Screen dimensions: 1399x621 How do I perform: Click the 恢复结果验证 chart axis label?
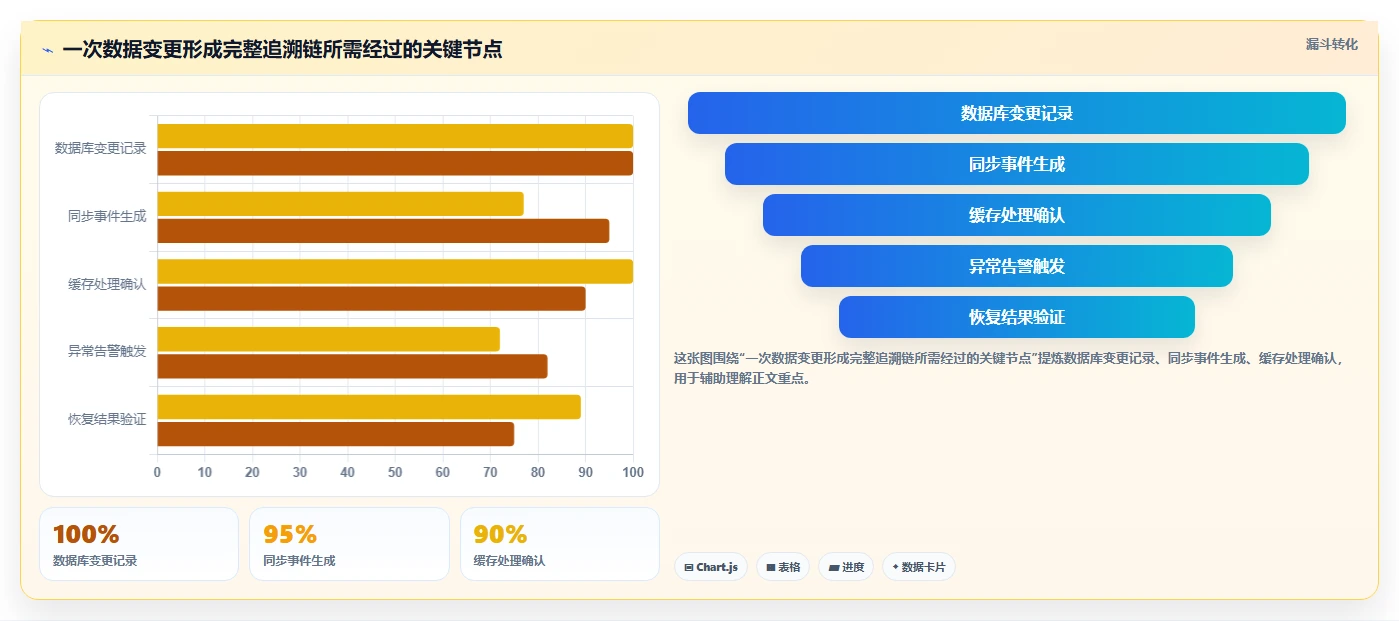107,420
